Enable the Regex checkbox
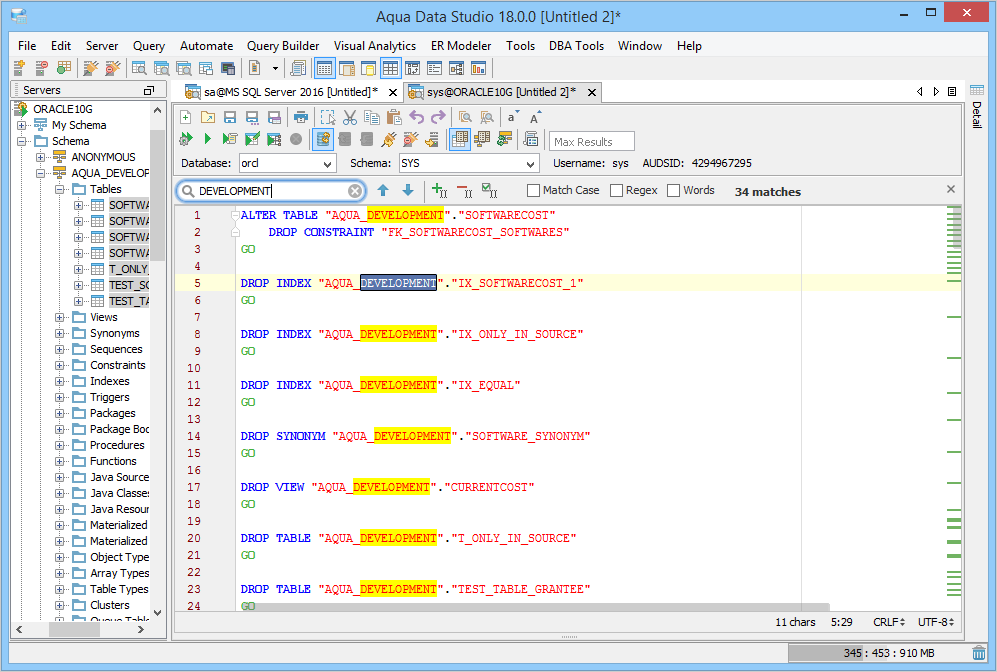This screenshot has width=997, height=672. pyautogui.click(x=616, y=191)
